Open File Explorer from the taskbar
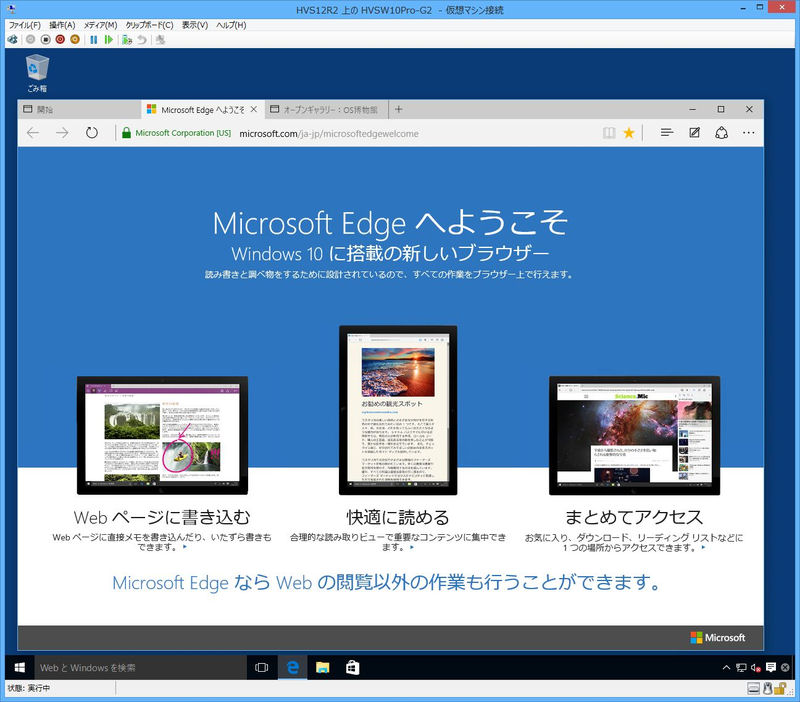 click(322, 667)
